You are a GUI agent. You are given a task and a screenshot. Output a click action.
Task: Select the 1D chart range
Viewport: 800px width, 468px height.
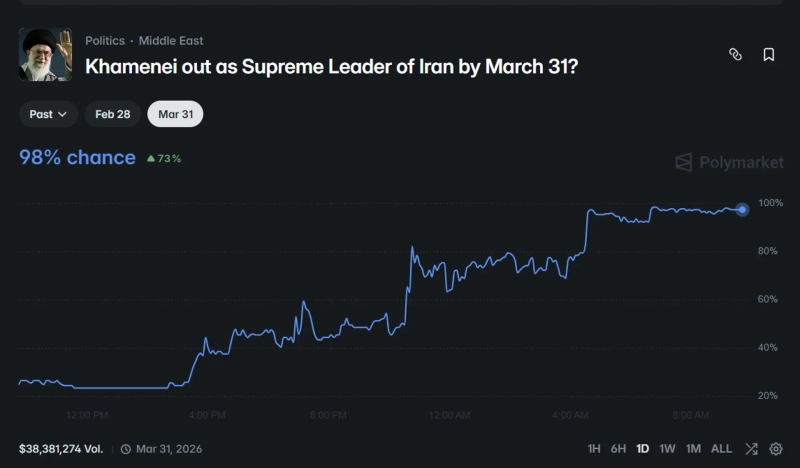643,449
